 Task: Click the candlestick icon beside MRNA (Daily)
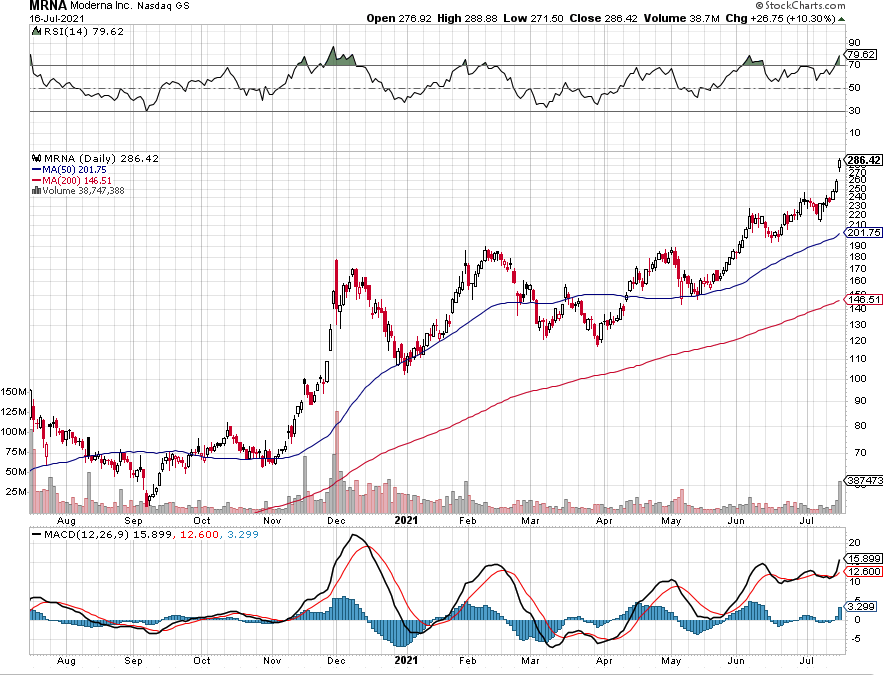click(x=37, y=158)
